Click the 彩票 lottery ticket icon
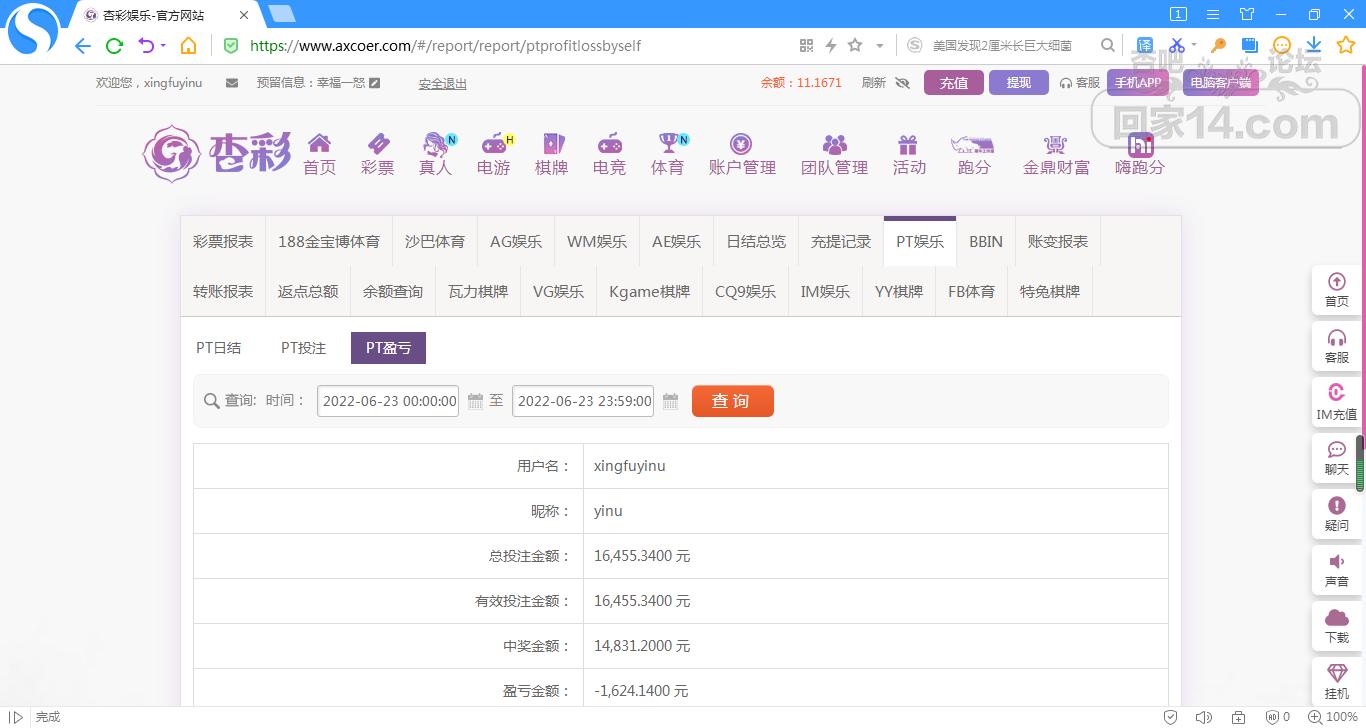 tap(377, 144)
